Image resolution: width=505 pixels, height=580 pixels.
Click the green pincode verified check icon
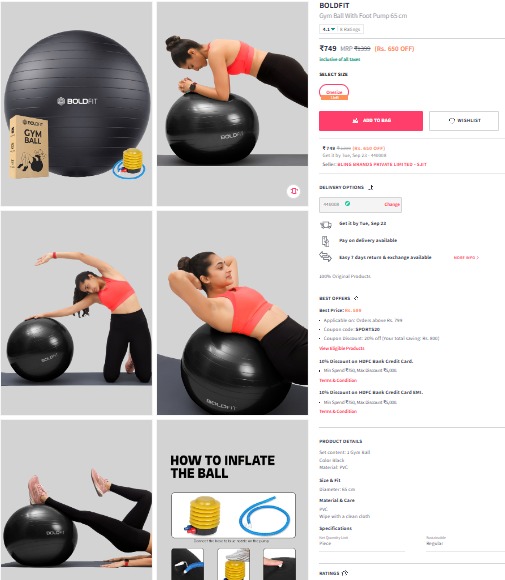click(347, 204)
